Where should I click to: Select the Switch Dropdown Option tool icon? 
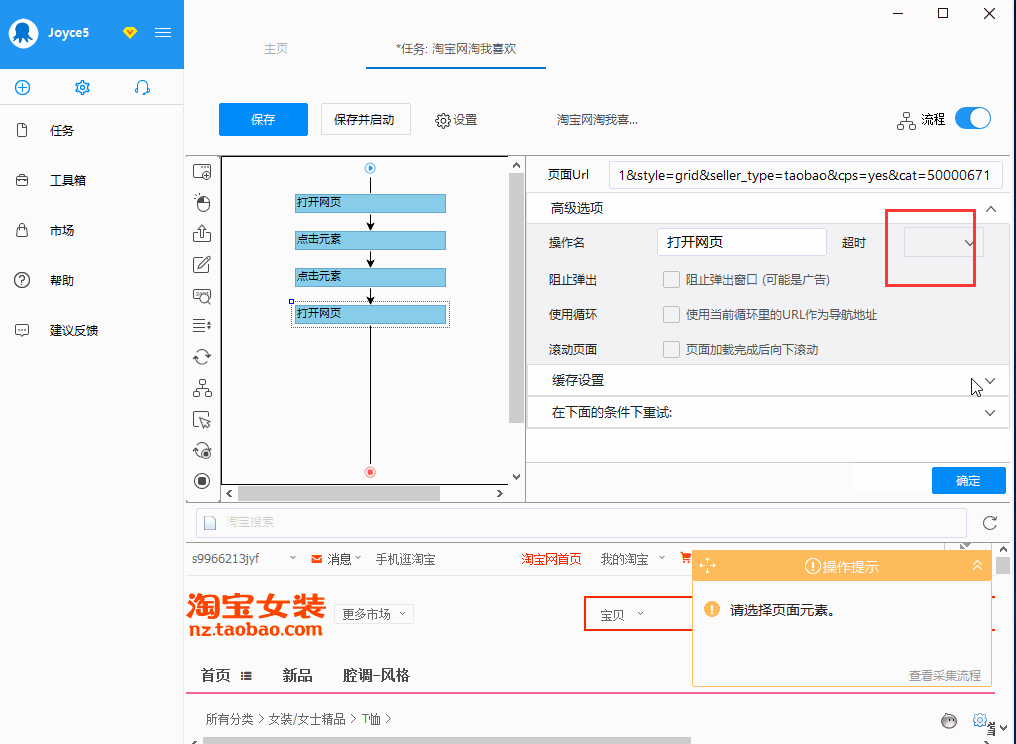[x=202, y=325]
